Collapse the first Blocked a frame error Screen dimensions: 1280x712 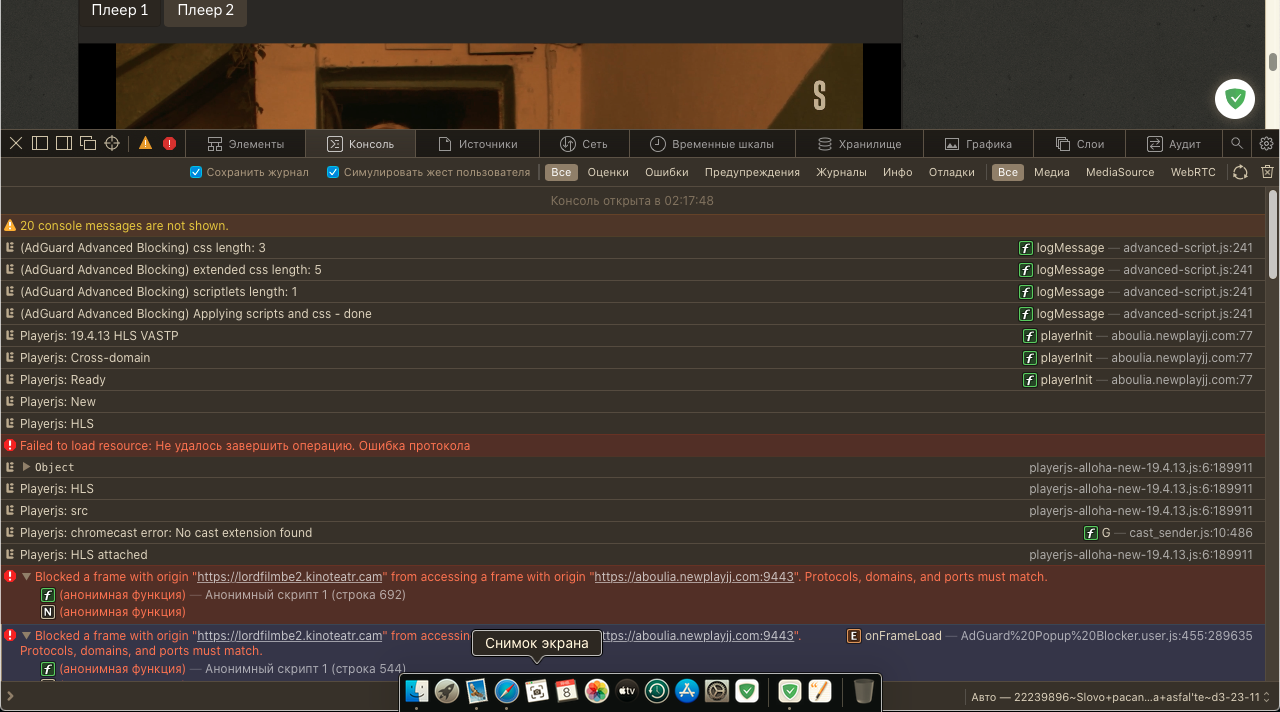coord(25,577)
